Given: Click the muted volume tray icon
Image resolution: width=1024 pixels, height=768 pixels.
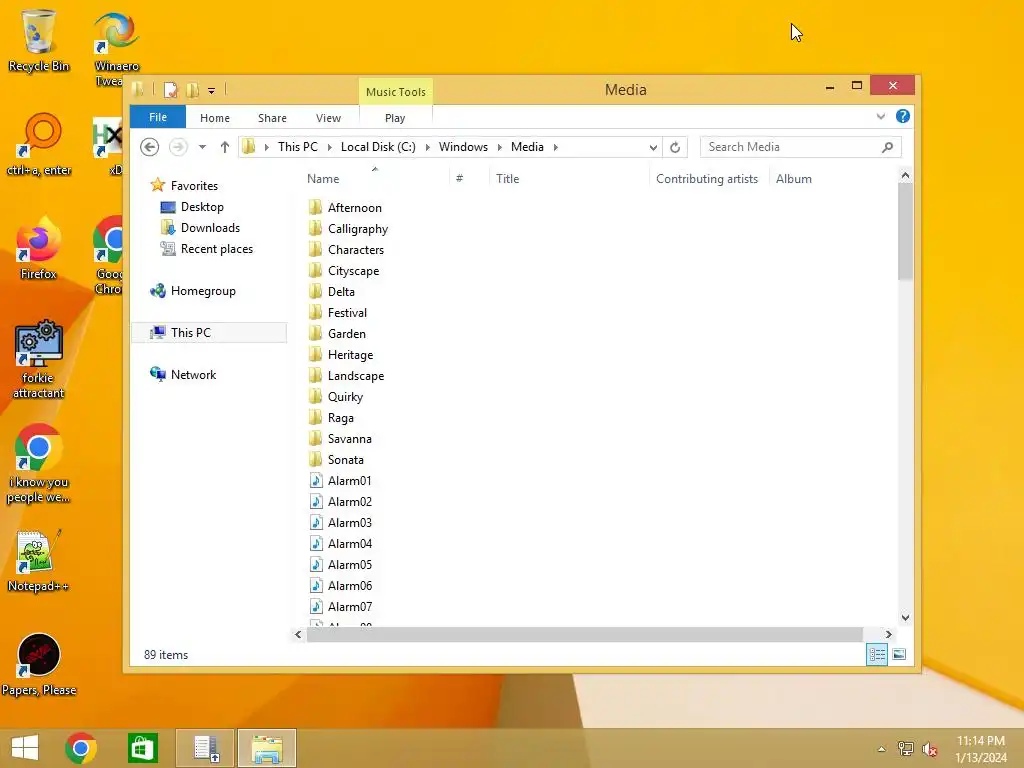Looking at the screenshot, I should click(x=929, y=749).
